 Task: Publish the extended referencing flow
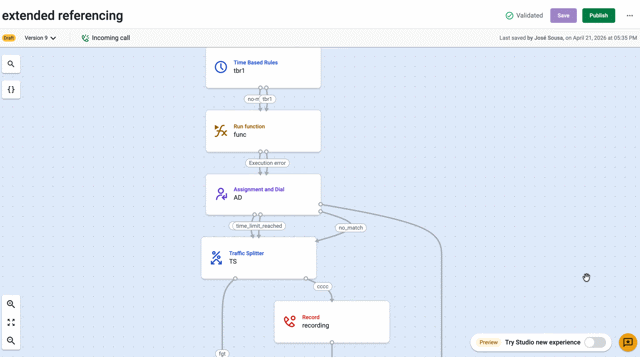pos(598,16)
